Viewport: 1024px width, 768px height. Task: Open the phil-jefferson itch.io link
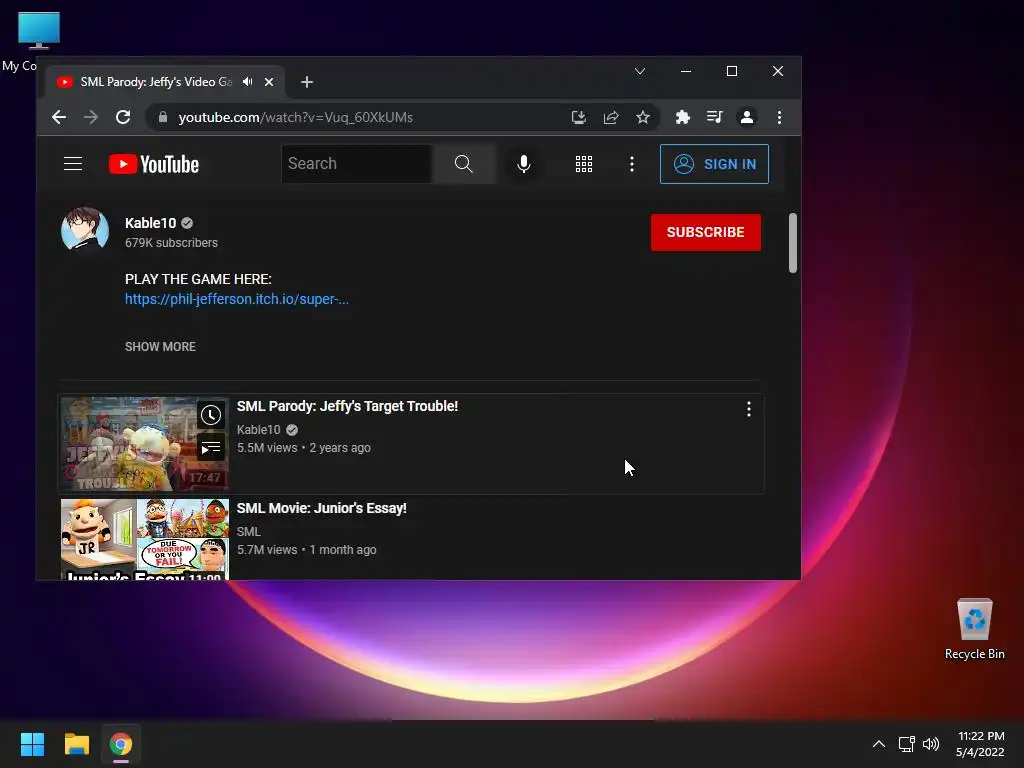pyautogui.click(x=236, y=299)
